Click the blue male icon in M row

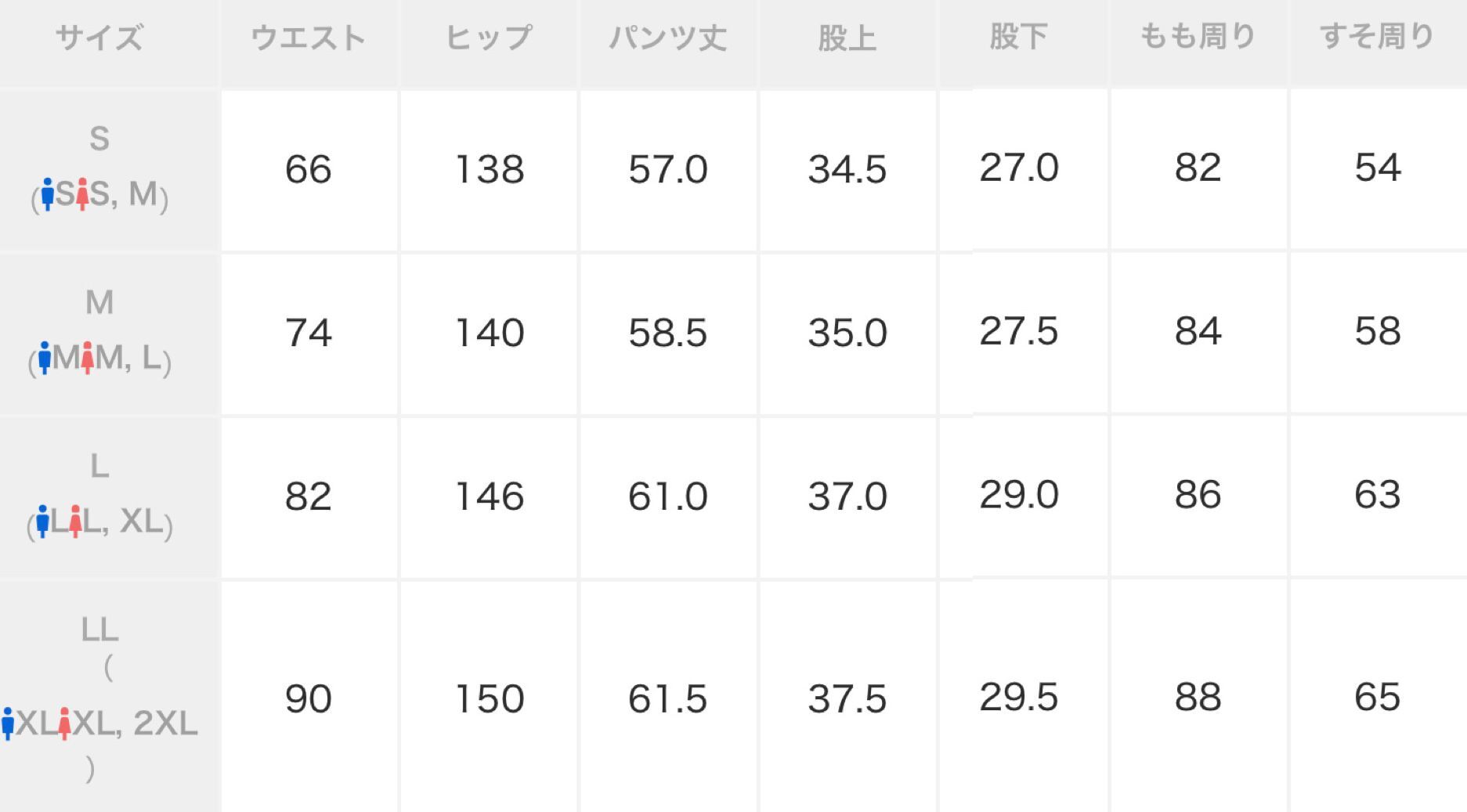(45, 358)
